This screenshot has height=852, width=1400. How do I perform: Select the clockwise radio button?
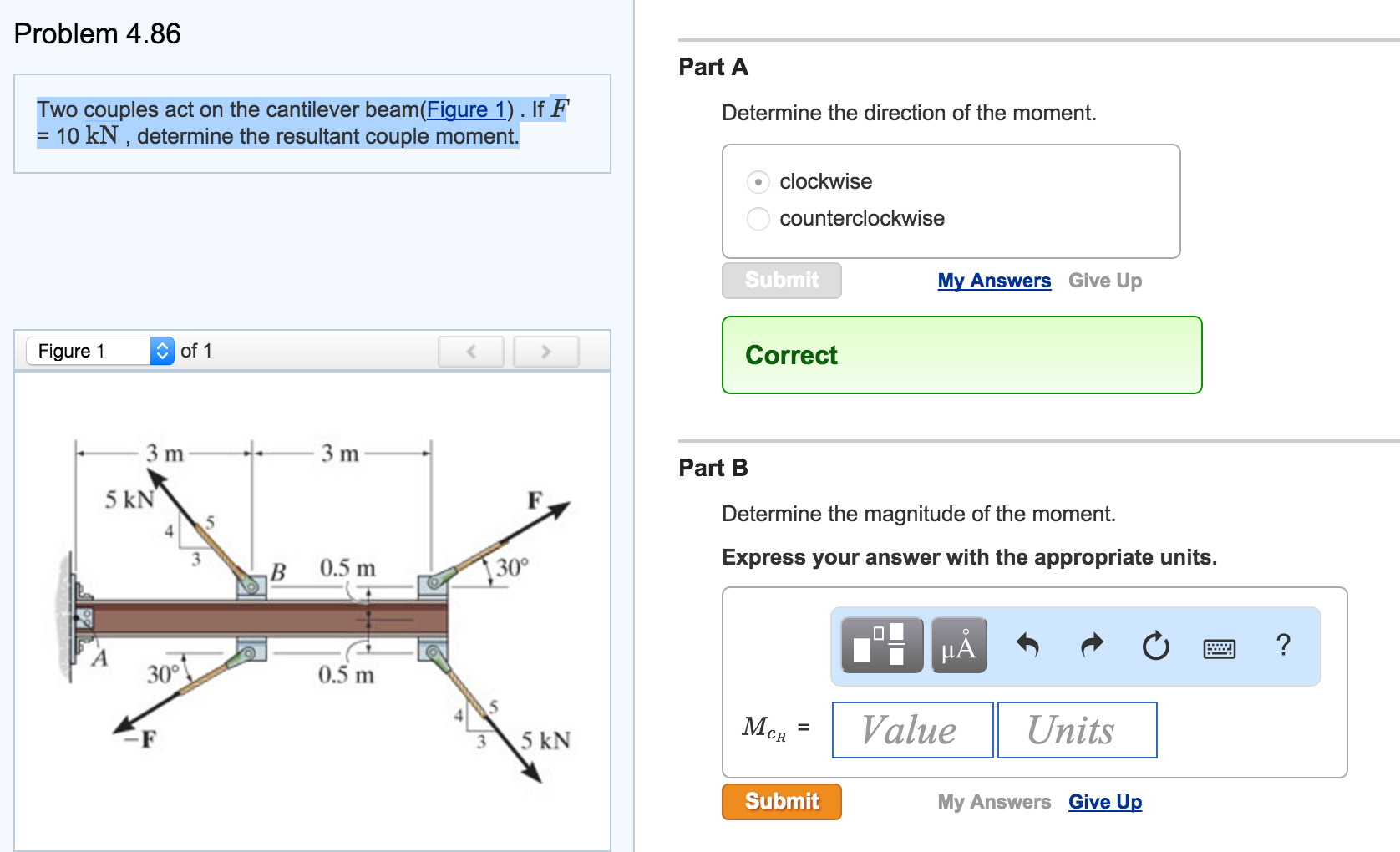[757, 181]
